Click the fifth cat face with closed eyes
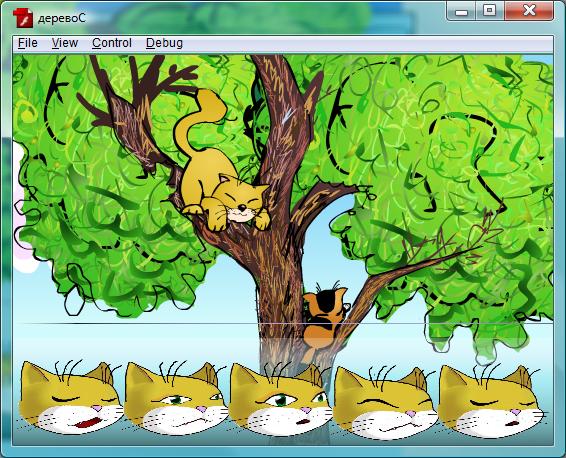 tap(491, 401)
